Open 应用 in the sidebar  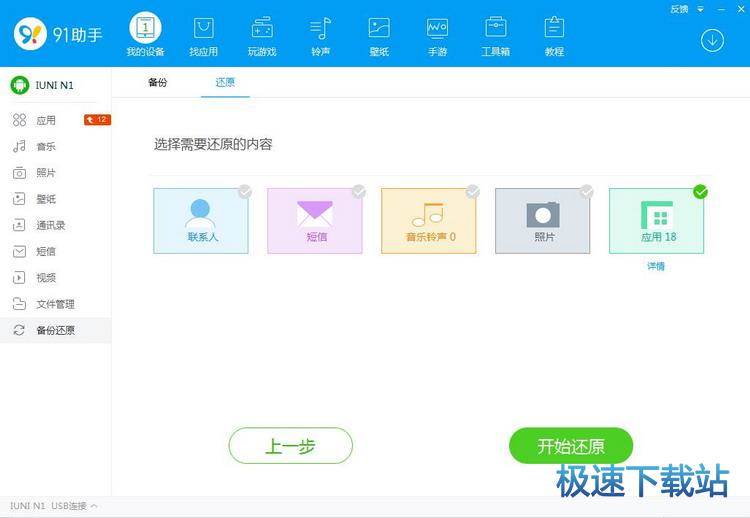pyautogui.click(x=55, y=120)
